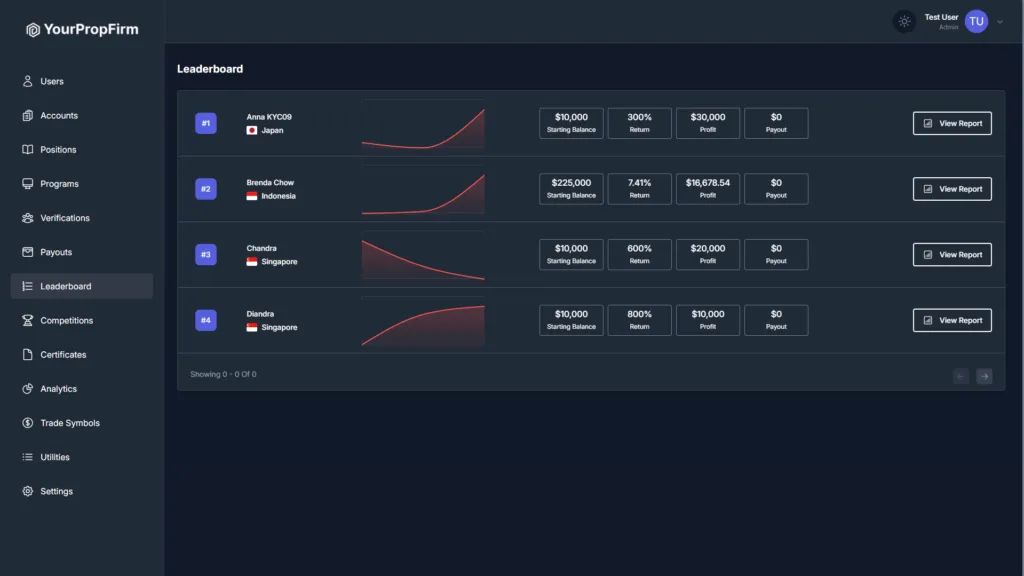The width and height of the screenshot is (1024, 576).
Task: Go to next page arrow
Action: (x=984, y=376)
